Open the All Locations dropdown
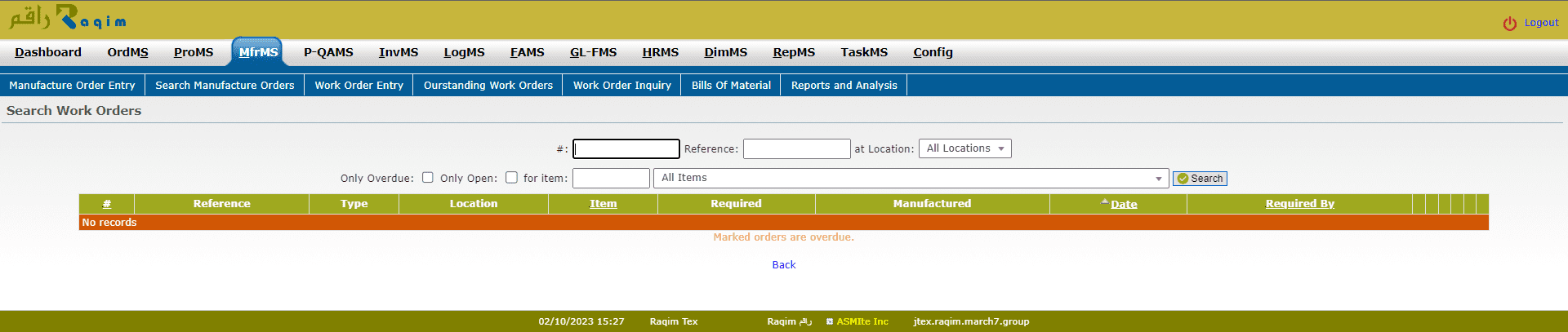Screen dimensions: 1568x332 pyautogui.click(x=964, y=148)
